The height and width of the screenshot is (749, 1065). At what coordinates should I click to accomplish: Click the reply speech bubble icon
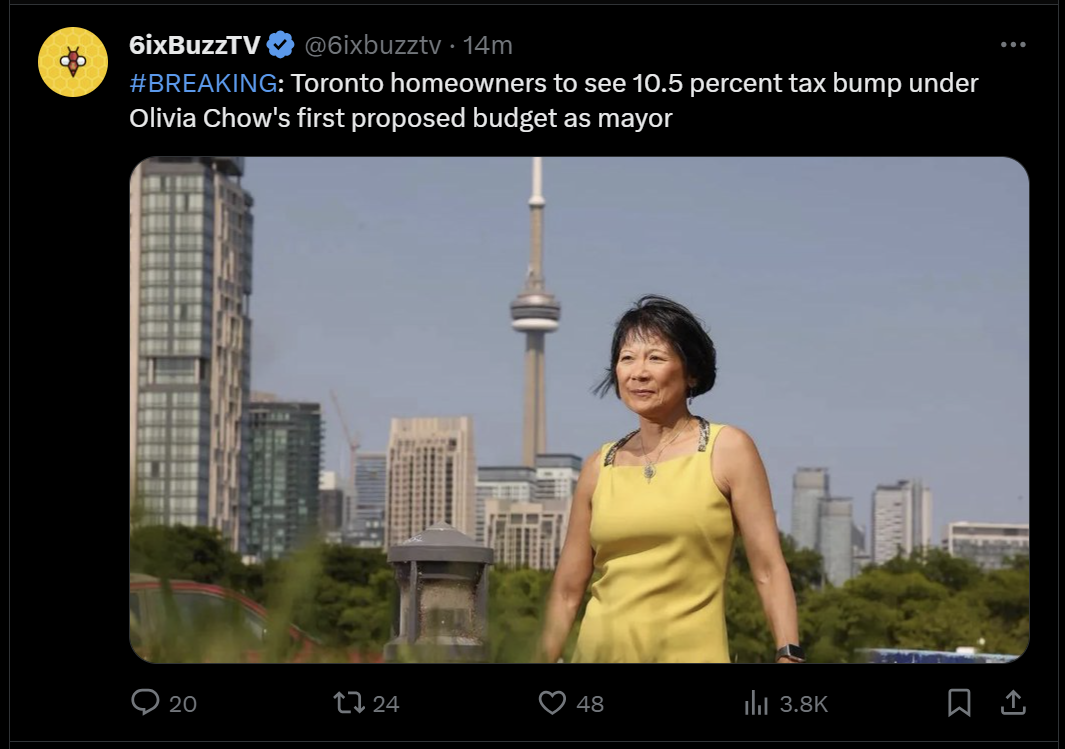145,703
